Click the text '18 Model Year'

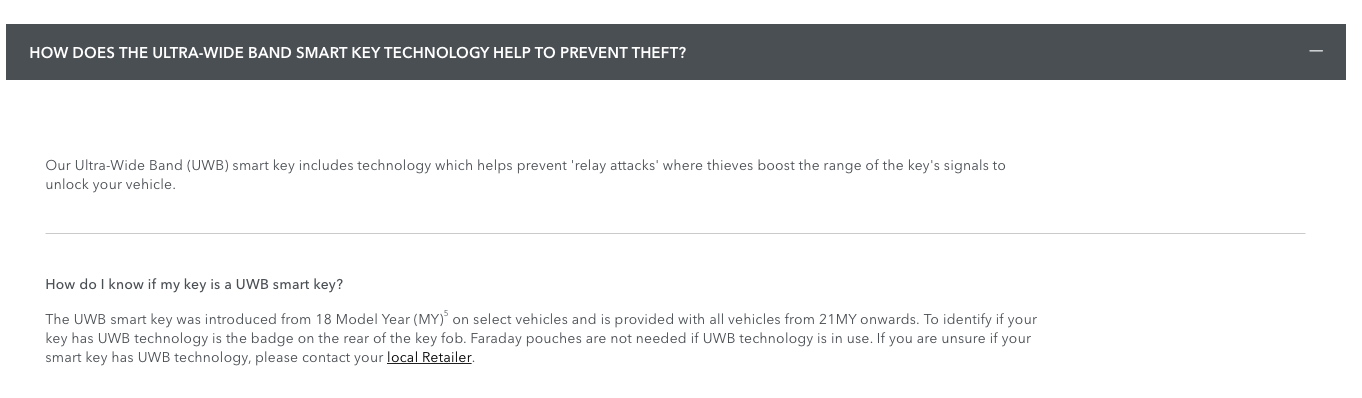363,319
